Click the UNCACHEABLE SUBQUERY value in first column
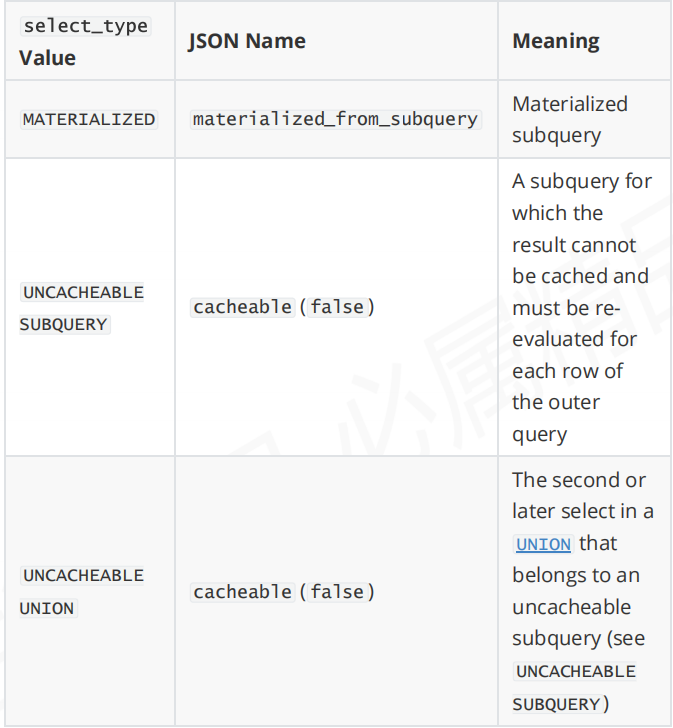 [x=83, y=308]
